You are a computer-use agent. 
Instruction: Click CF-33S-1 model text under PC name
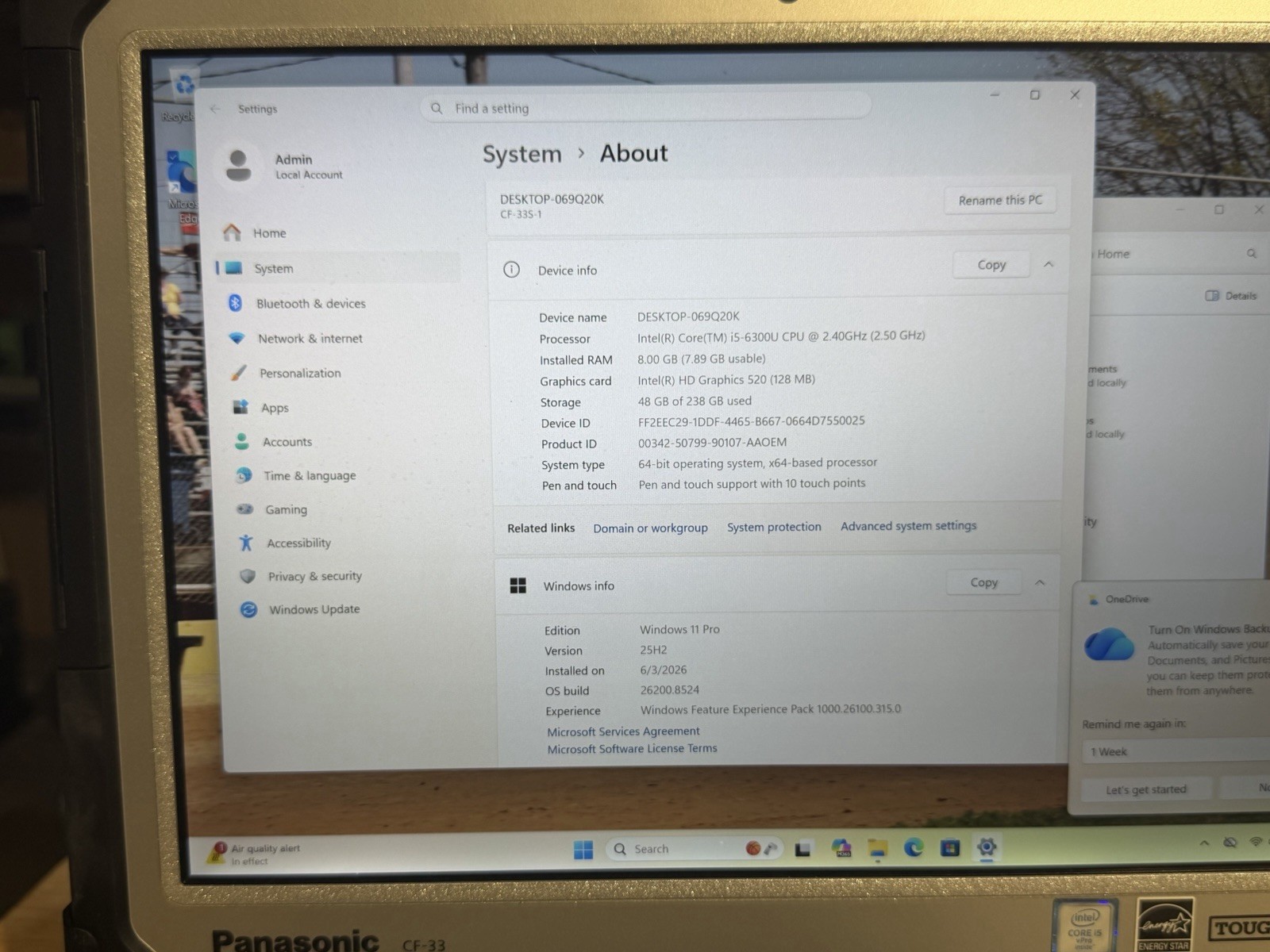point(521,214)
